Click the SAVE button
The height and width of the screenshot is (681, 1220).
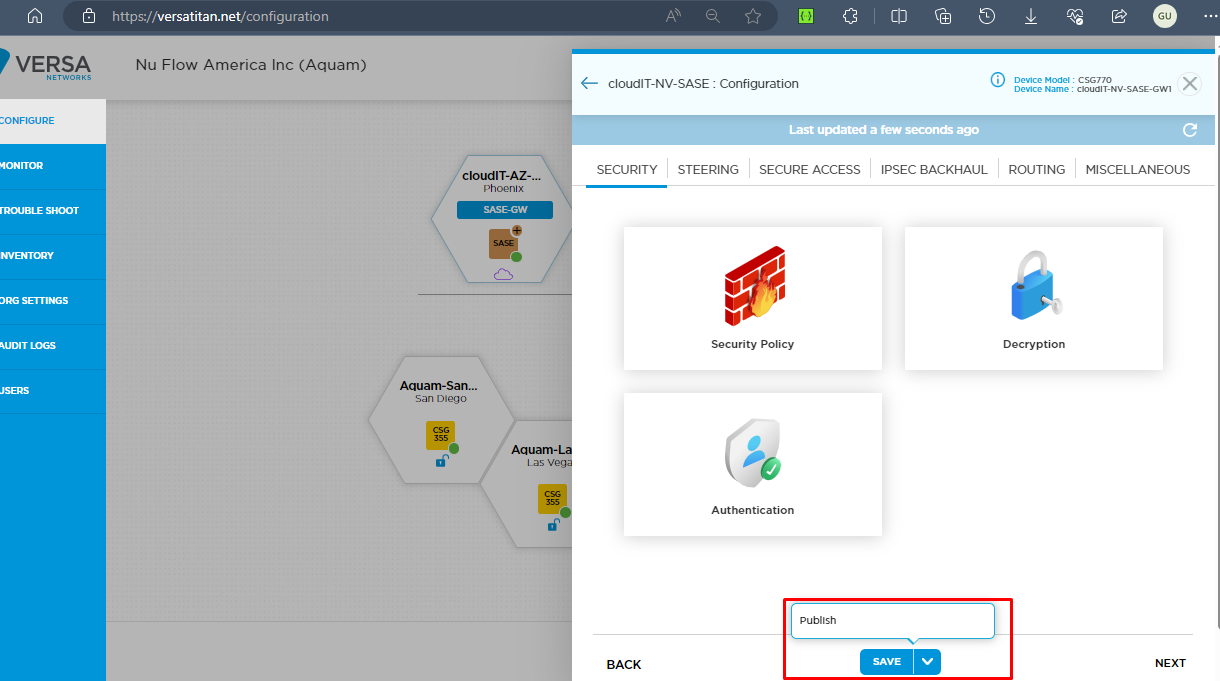pos(887,662)
